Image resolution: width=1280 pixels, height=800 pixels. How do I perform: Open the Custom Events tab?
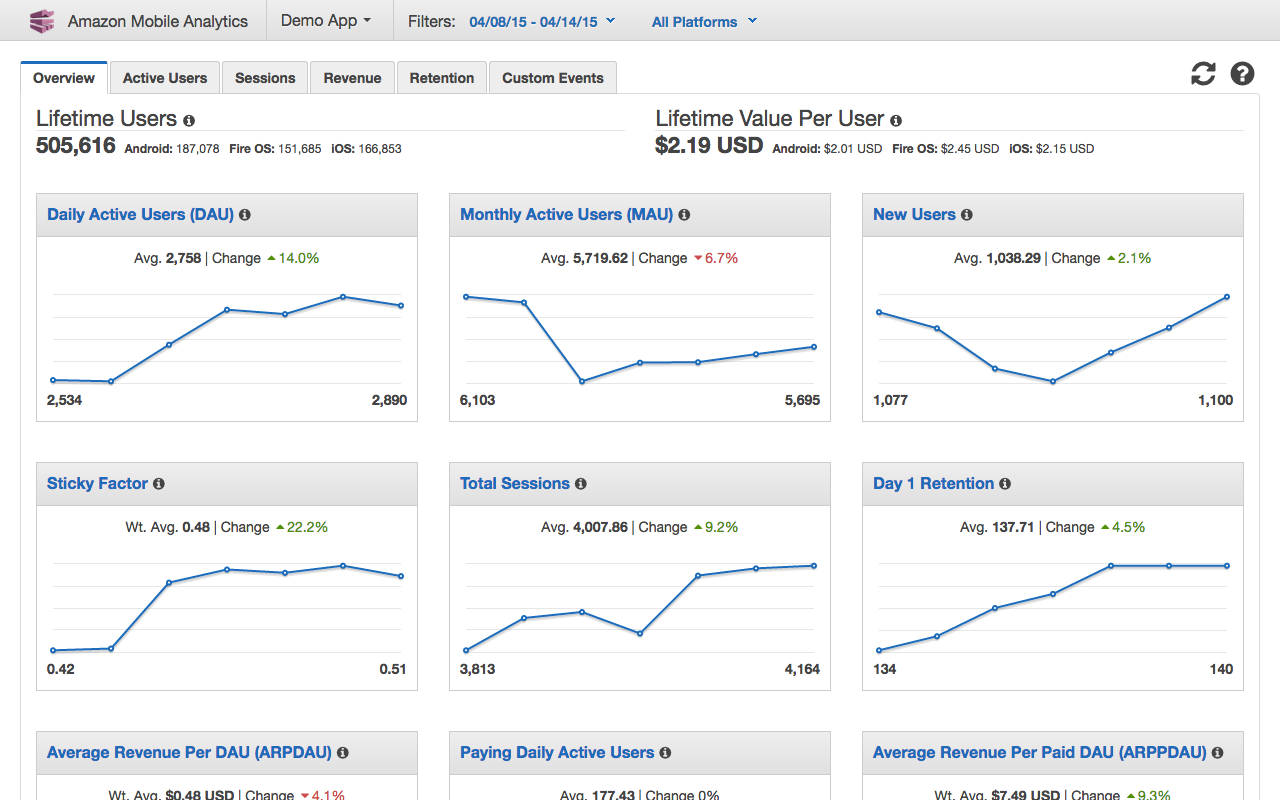tap(553, 78)
